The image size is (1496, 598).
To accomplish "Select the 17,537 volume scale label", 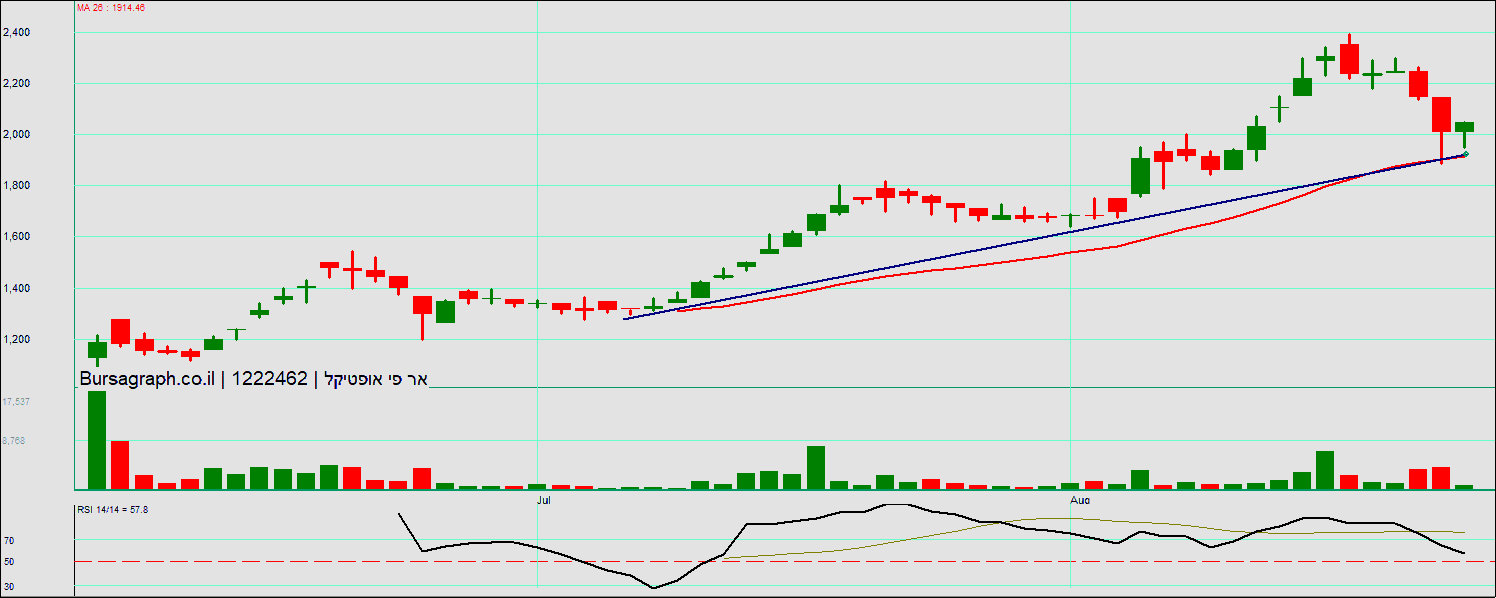I will click(x=15, y=401).
